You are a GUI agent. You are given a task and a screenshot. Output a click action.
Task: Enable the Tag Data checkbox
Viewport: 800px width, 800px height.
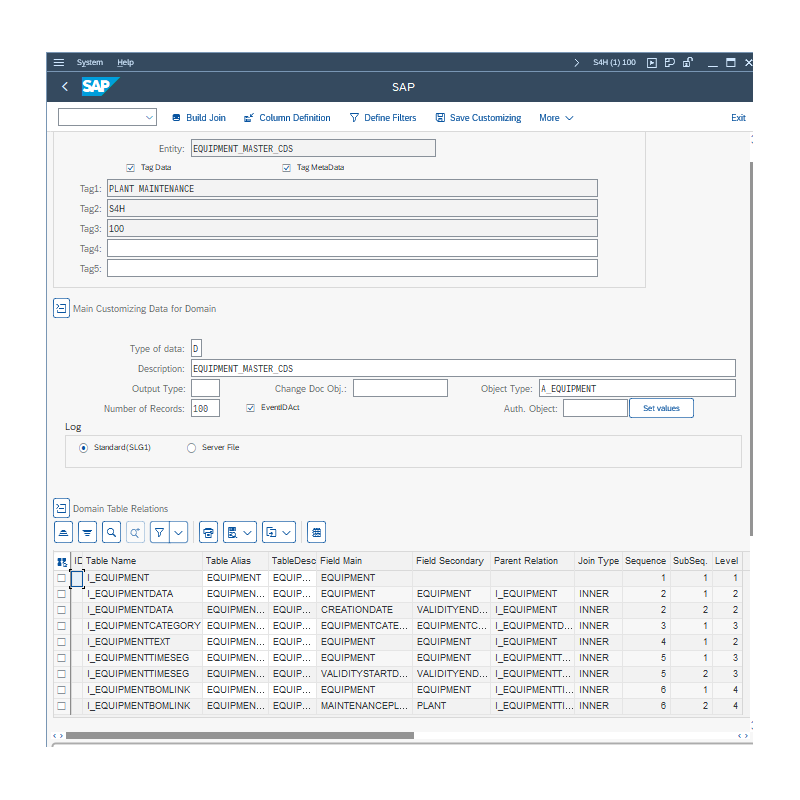point(130,167)
